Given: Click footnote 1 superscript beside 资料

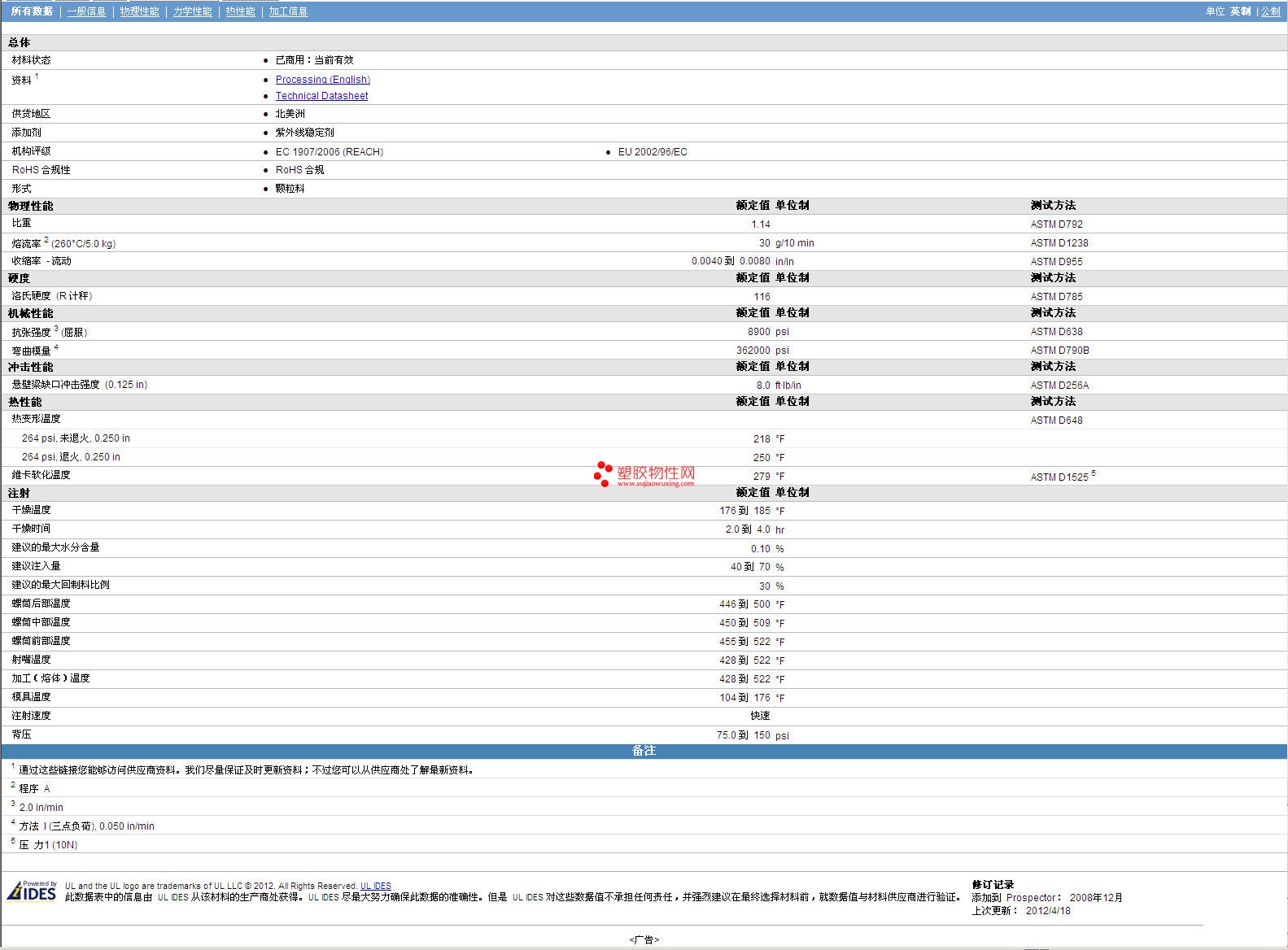Looking at the screenshot, I should pyautogui.click(x=37, y=76).
